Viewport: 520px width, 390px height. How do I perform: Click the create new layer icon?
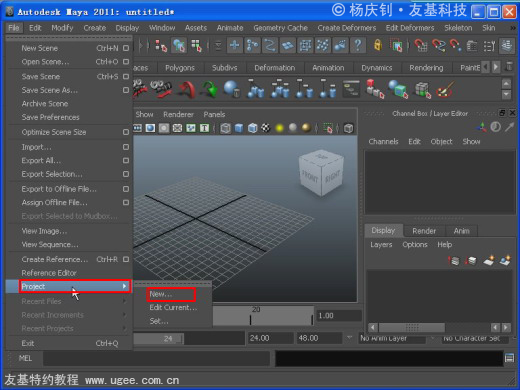click(x=489, y=260)
